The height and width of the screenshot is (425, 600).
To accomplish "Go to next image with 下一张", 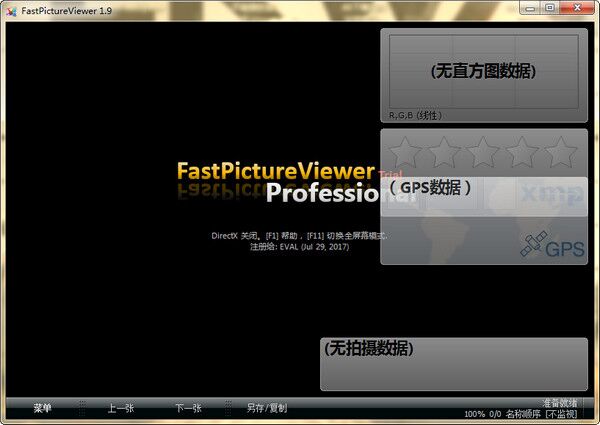I will (x=188, y=408).
